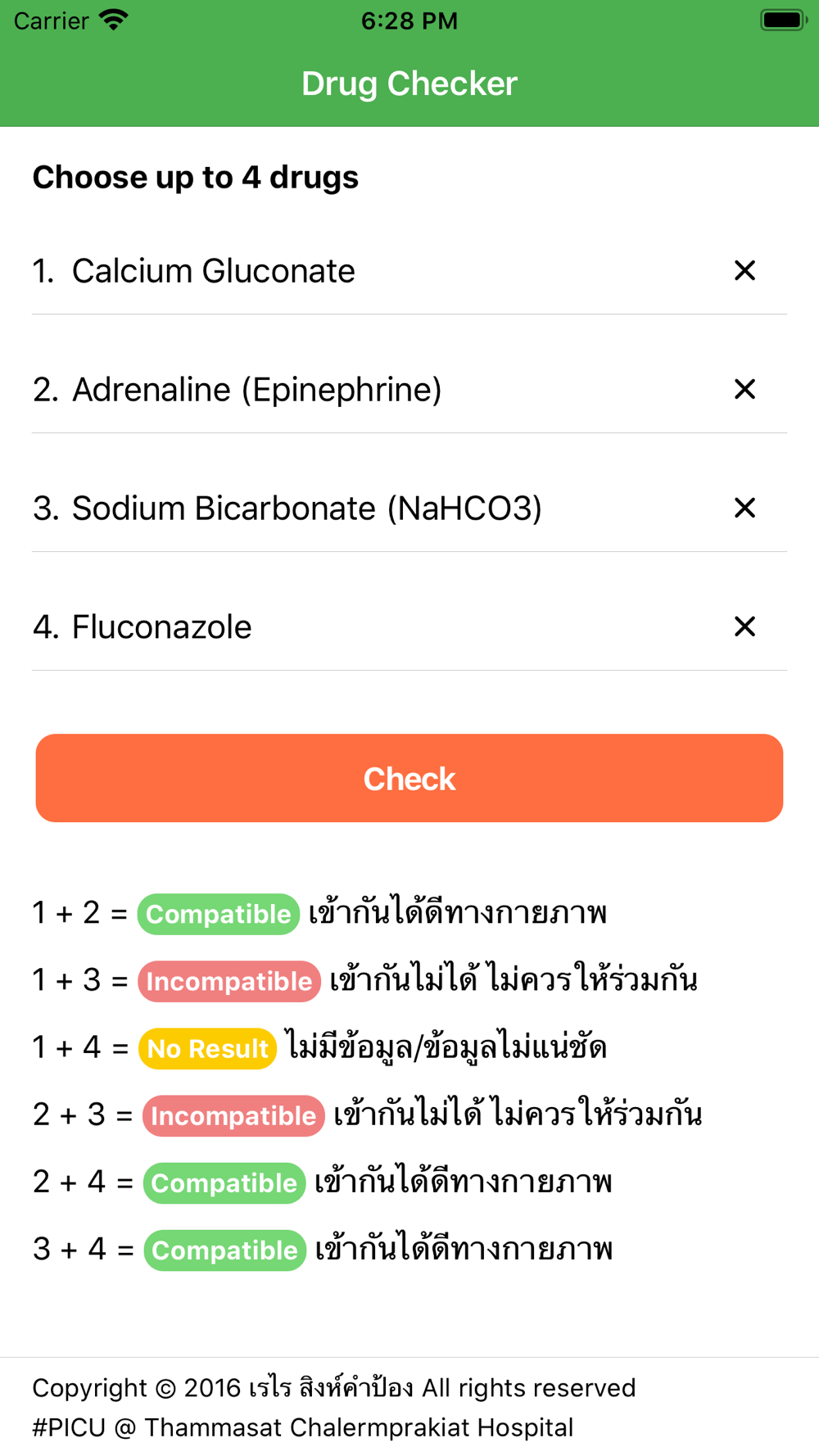Remove Adrenaline (Epinephrine) using the X icon
The height and width of the screenshot is (1456, 819).
744,389
